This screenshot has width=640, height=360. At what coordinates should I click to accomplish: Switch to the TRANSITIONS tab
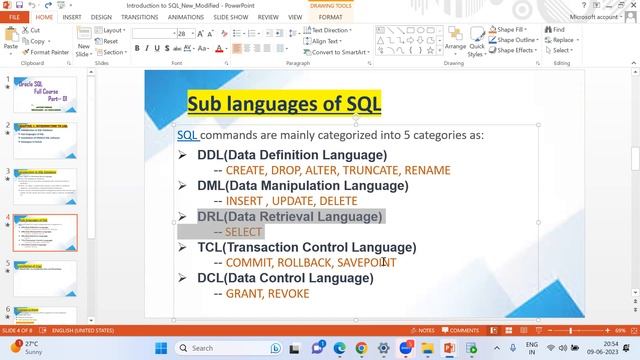tap(140, 17)
